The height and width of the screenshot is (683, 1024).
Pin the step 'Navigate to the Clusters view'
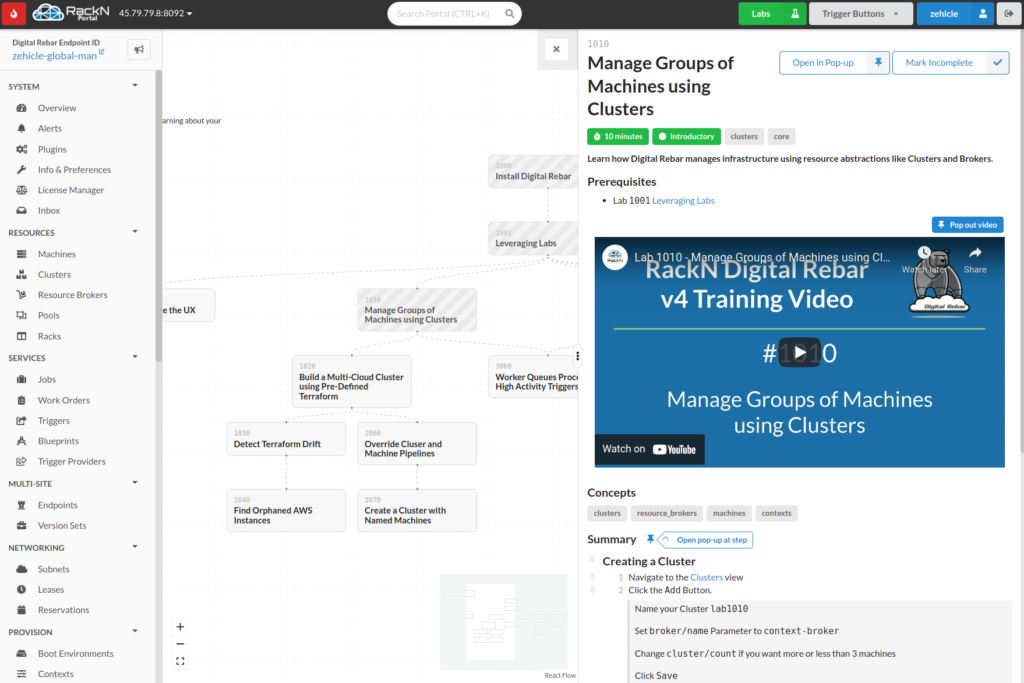(592, 577)
